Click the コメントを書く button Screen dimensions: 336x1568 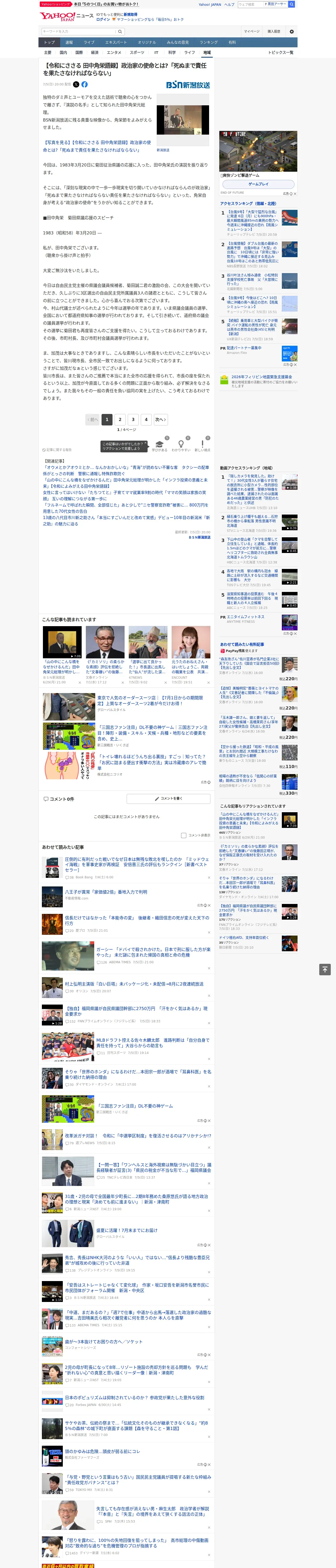pyautogui.click(x=168, y=799)
